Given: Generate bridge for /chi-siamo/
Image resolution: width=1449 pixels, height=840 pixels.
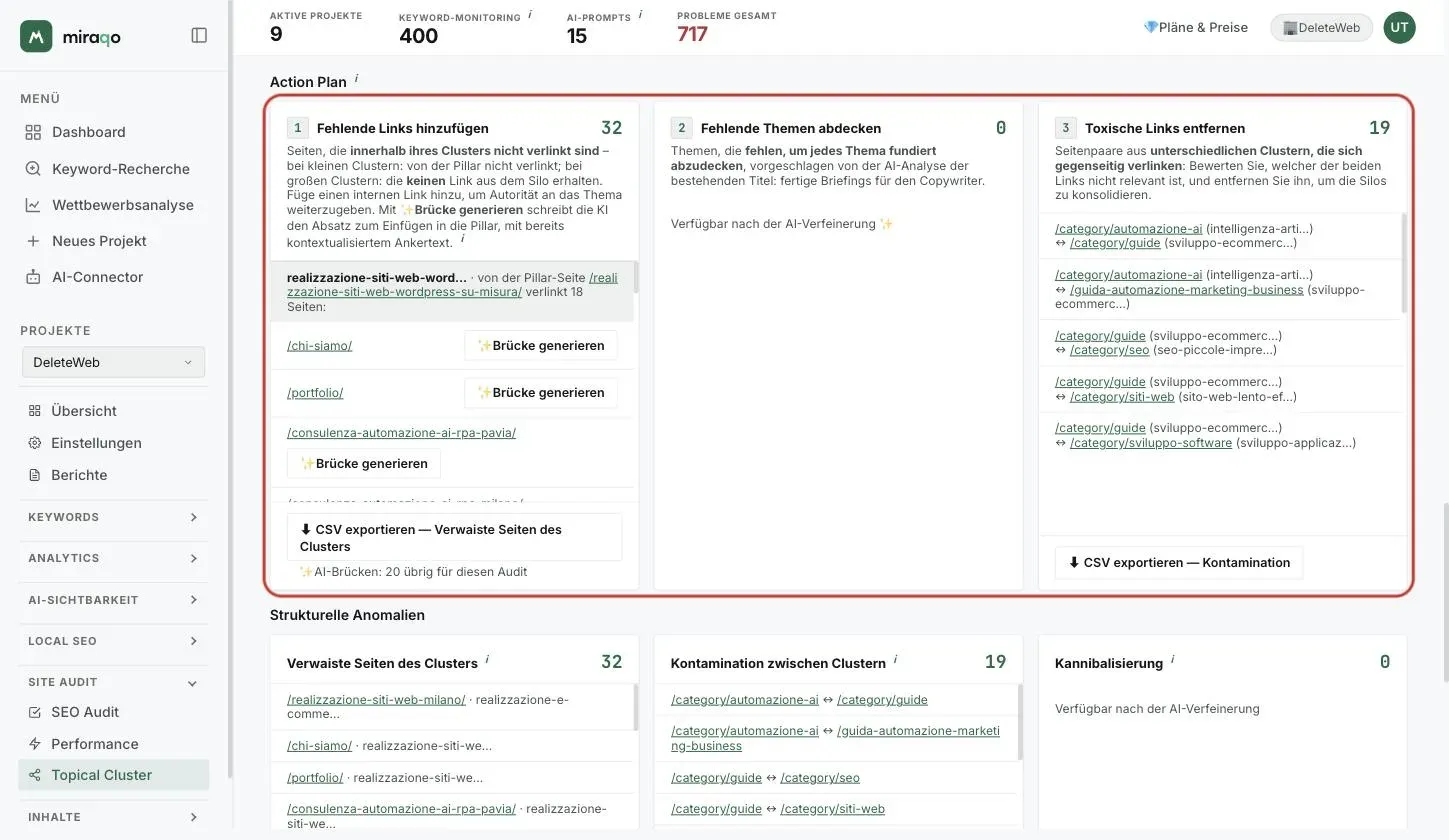Looking at the screenshot, I should (541, 345).
